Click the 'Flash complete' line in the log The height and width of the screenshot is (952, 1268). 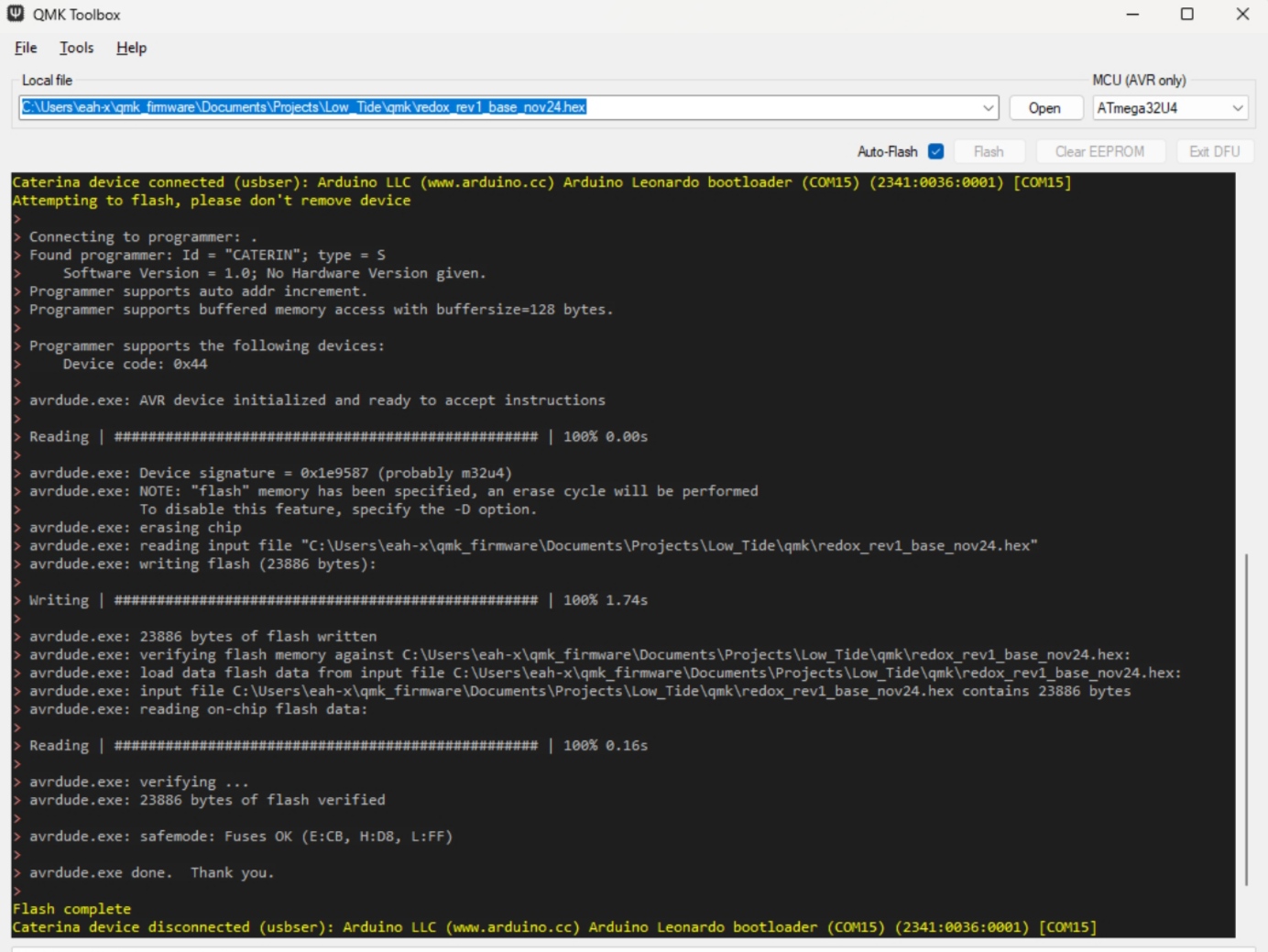tap(71, 909)
